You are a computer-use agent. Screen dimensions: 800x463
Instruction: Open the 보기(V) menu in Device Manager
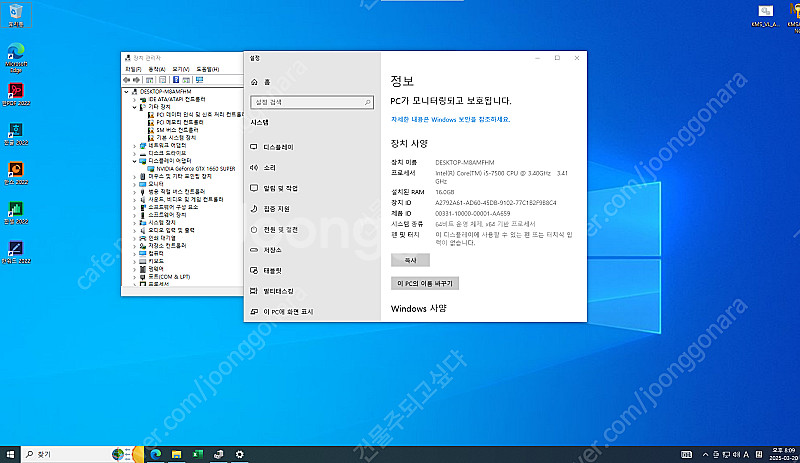point(181,69)
